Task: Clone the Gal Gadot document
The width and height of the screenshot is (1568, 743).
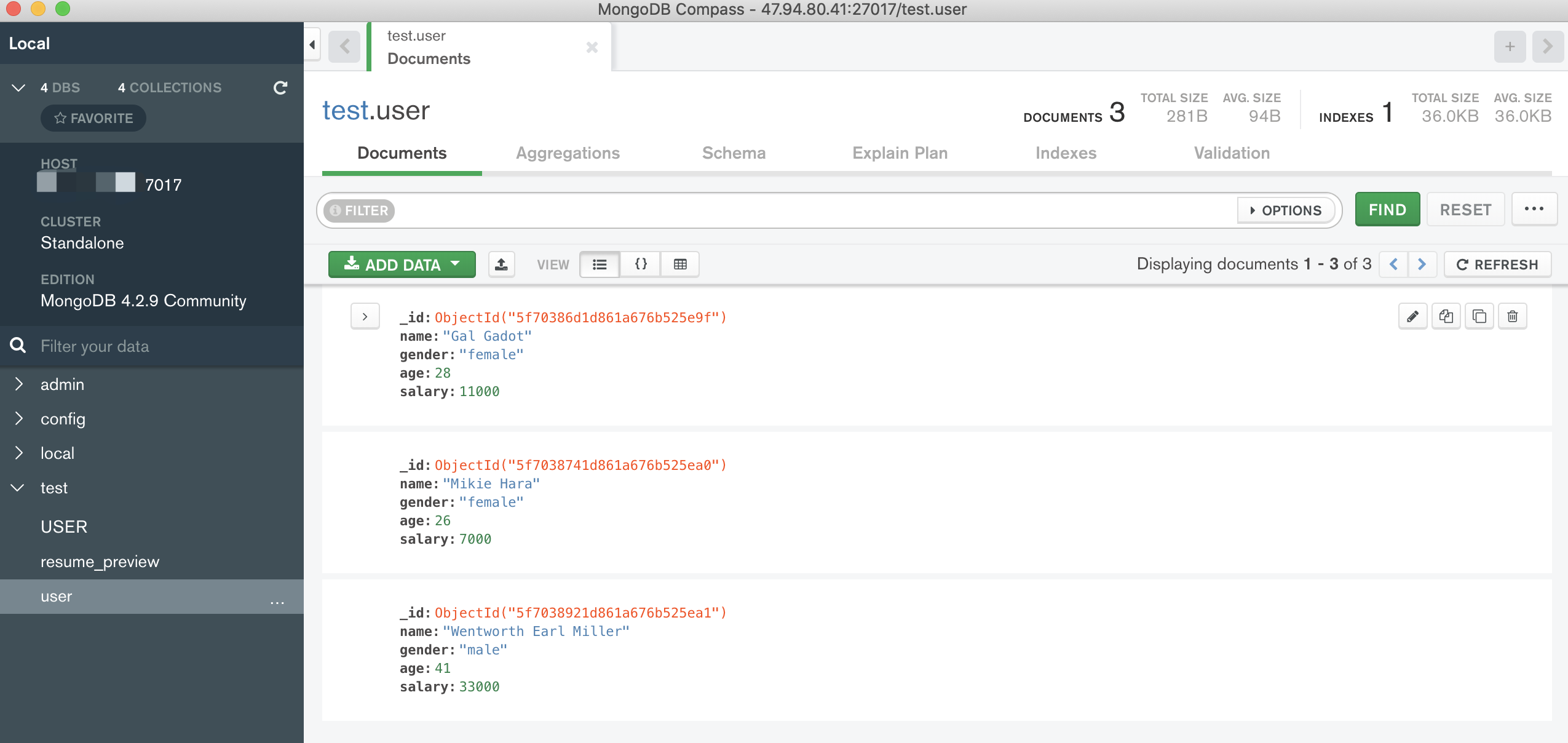Action: 1479,317
